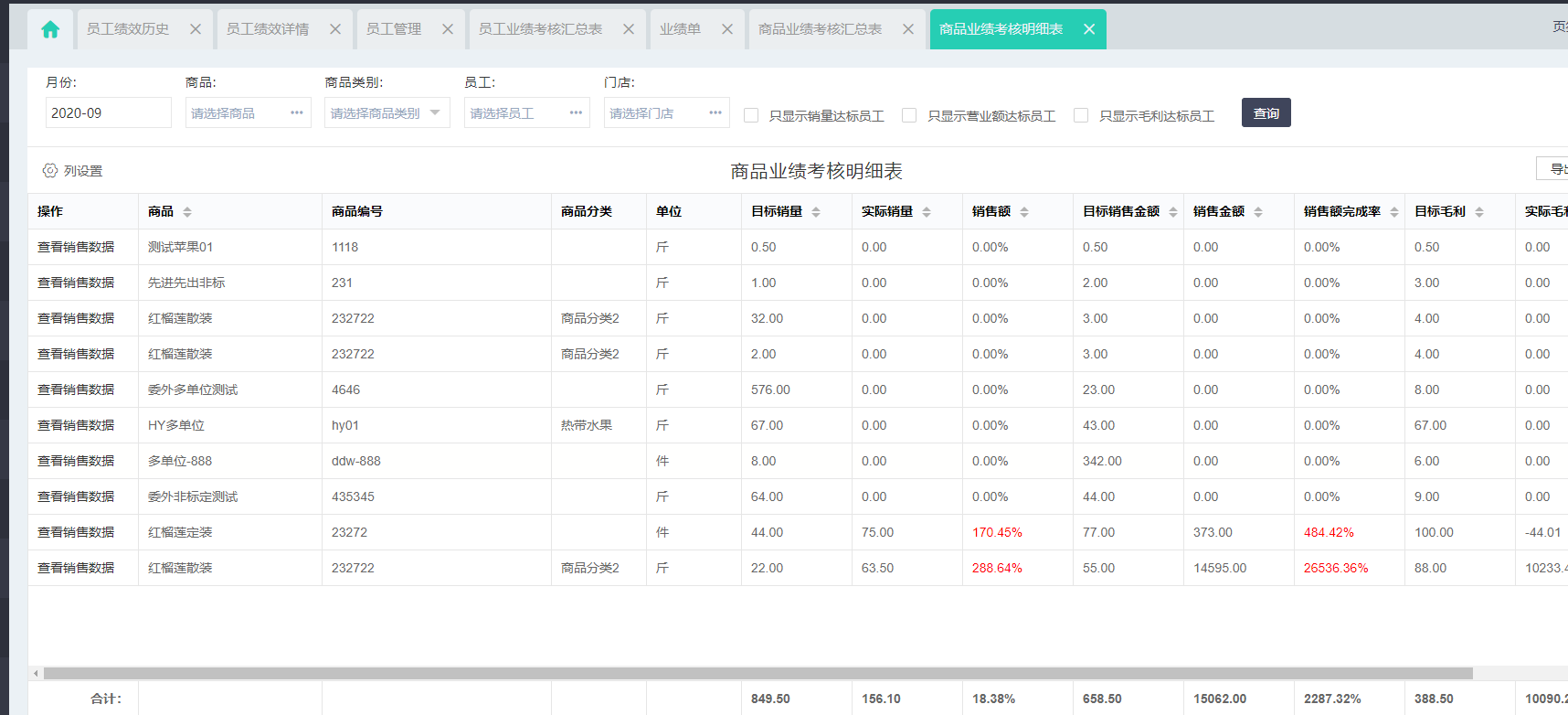Sort by 销售额 column
Image resolution: width=1568 pixels, height=715 pixels.
[1024, 212]
